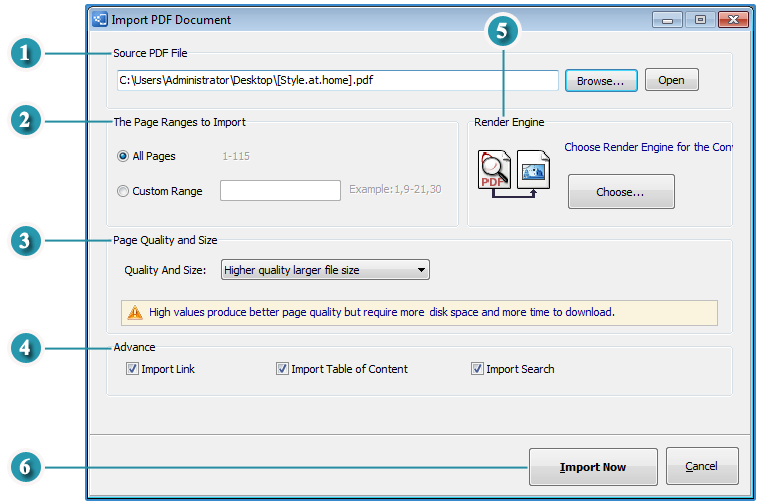The width and height of the screenshot is (763, 504).
Task: Click numbered callout badge 6
Action: pyautogui.click(x=25, y=467)
